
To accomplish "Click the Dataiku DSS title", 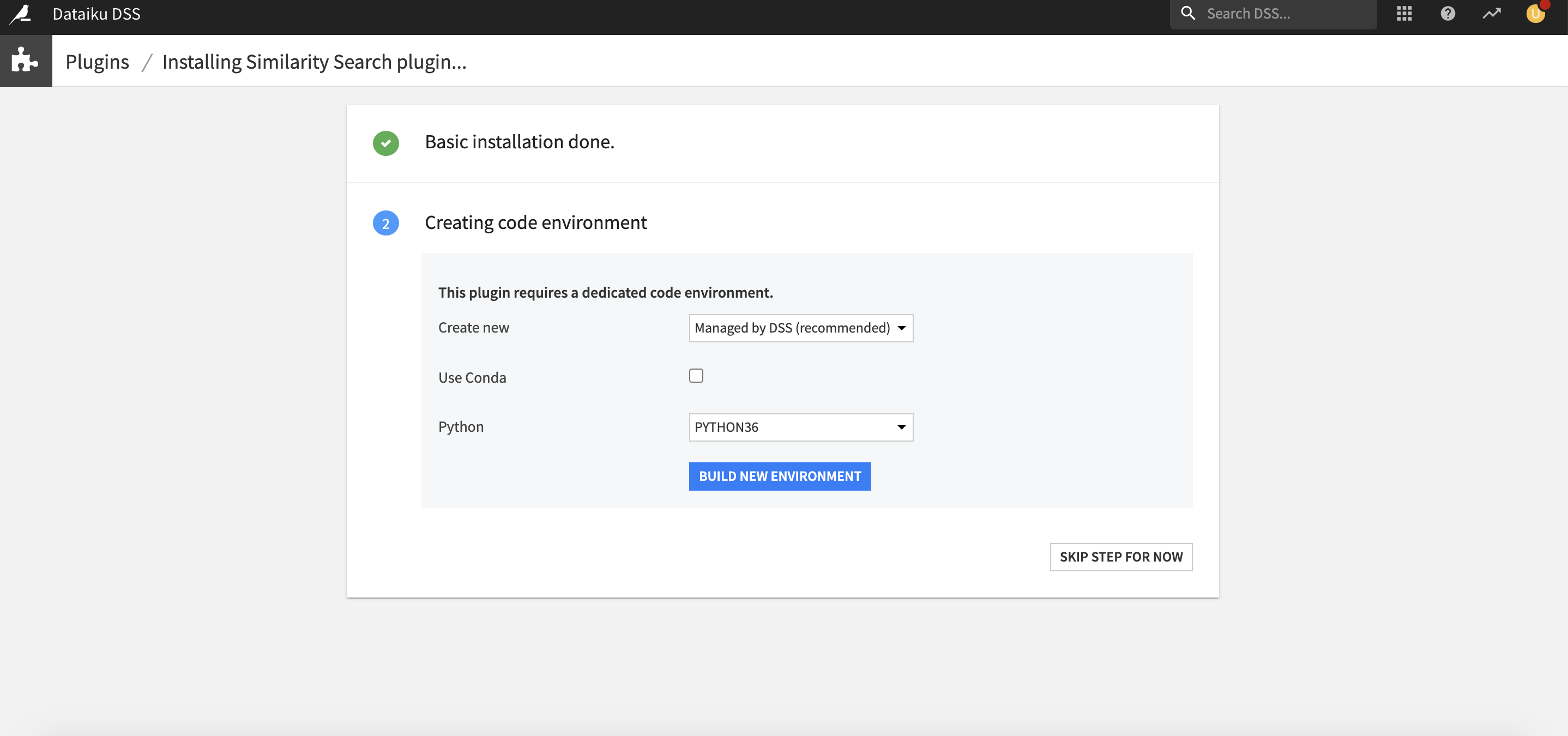I will (x=96, y=14).
